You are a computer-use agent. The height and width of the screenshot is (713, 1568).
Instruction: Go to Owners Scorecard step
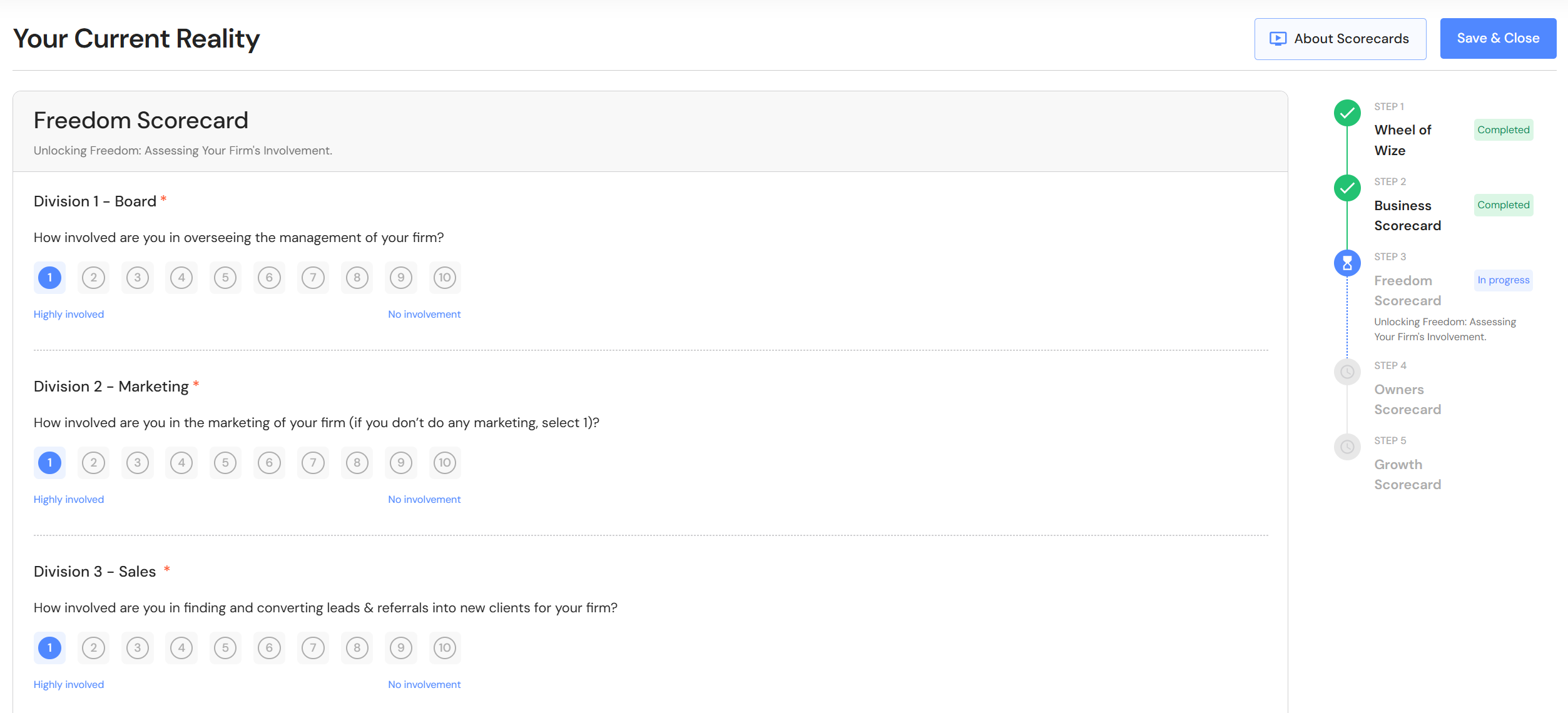pyautogui.click(x=1407, y=400)
